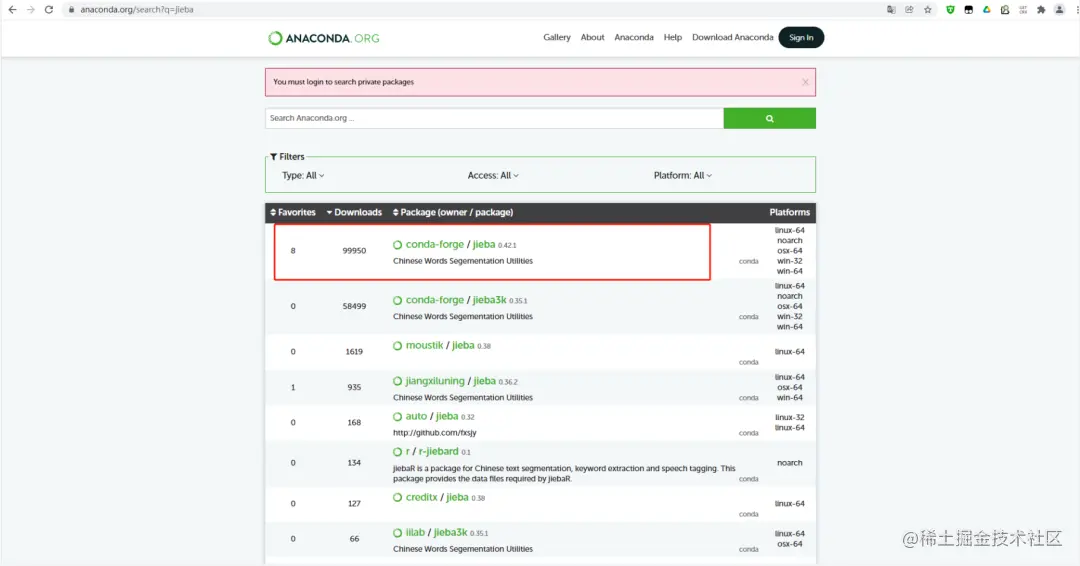
Task: Open the translate page icon in address bar
Action: (x=891, y=10)
